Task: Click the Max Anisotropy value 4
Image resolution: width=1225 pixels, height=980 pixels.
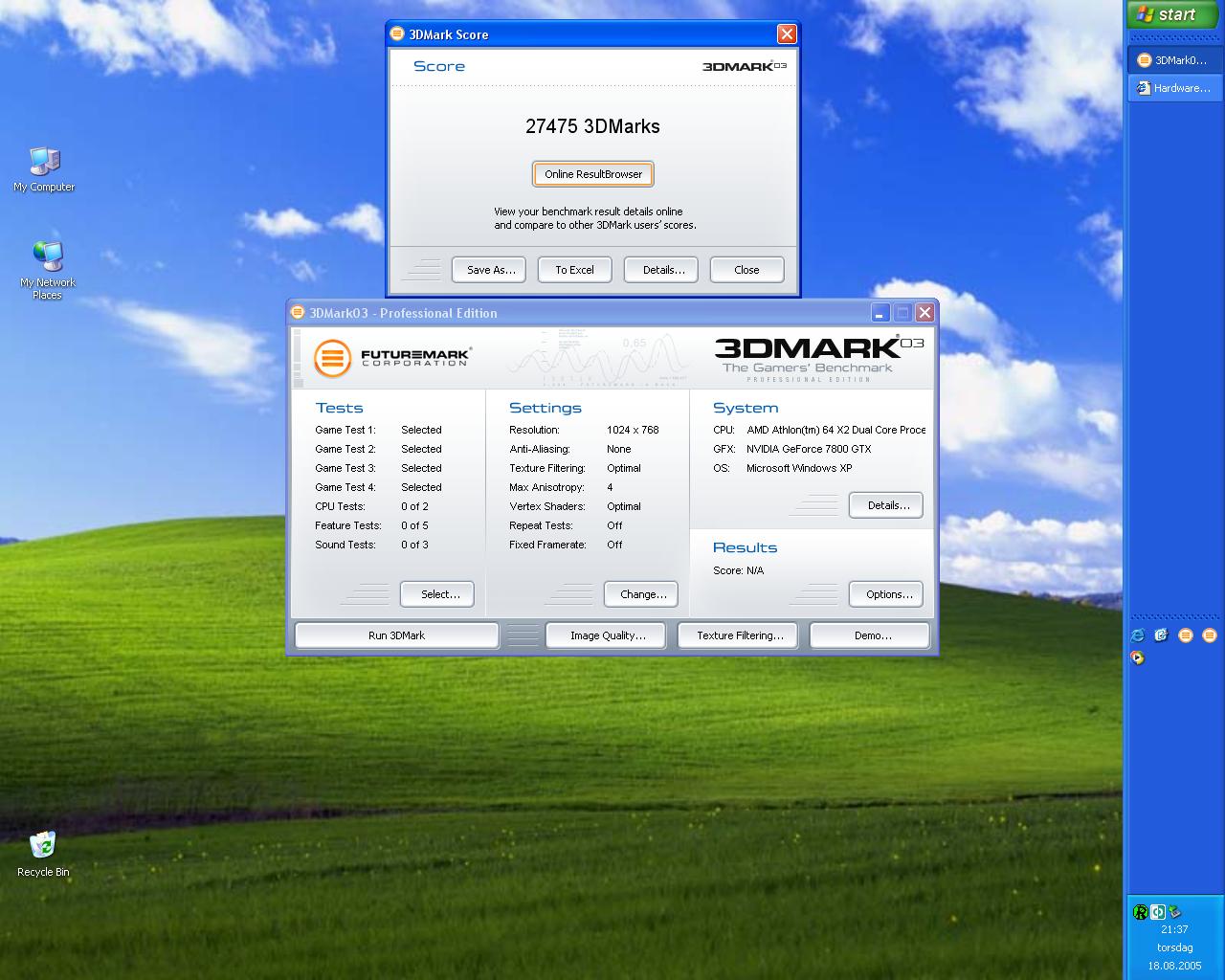Action: coord(610,487)
